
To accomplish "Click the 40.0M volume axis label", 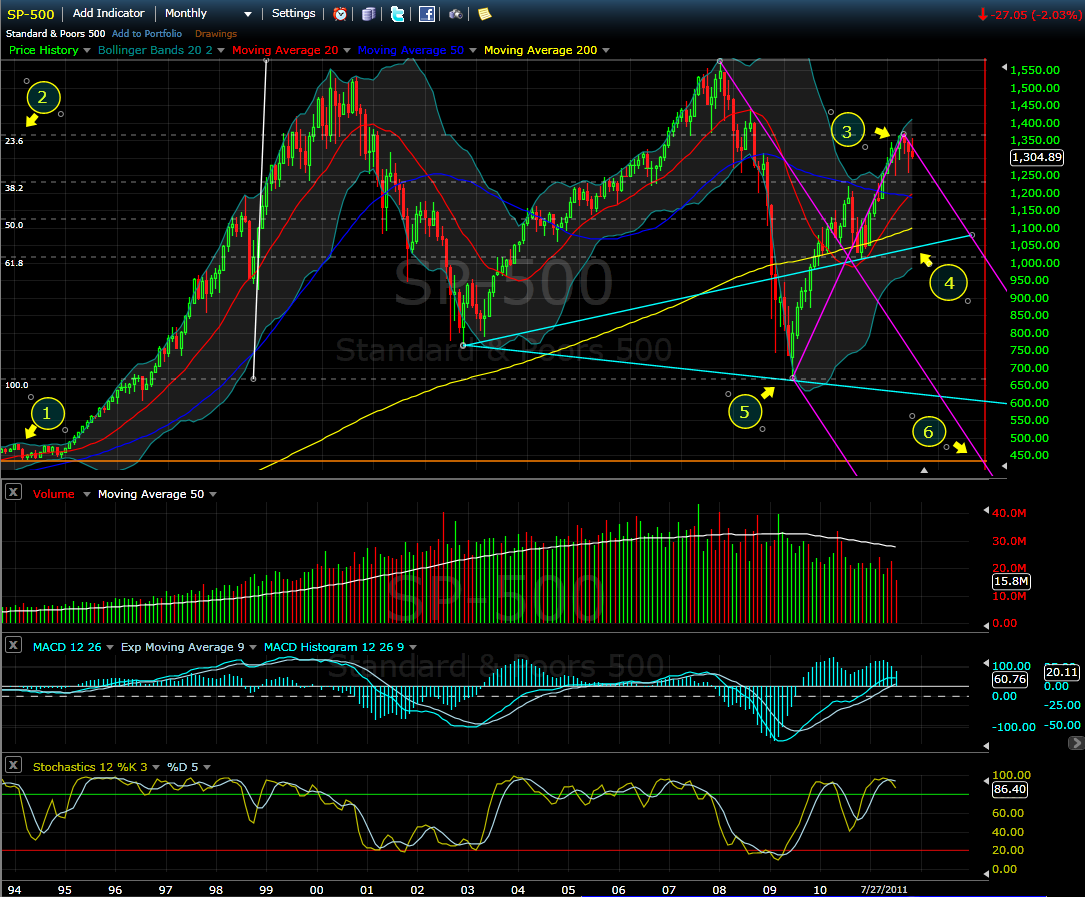I will click(1009, 513).
